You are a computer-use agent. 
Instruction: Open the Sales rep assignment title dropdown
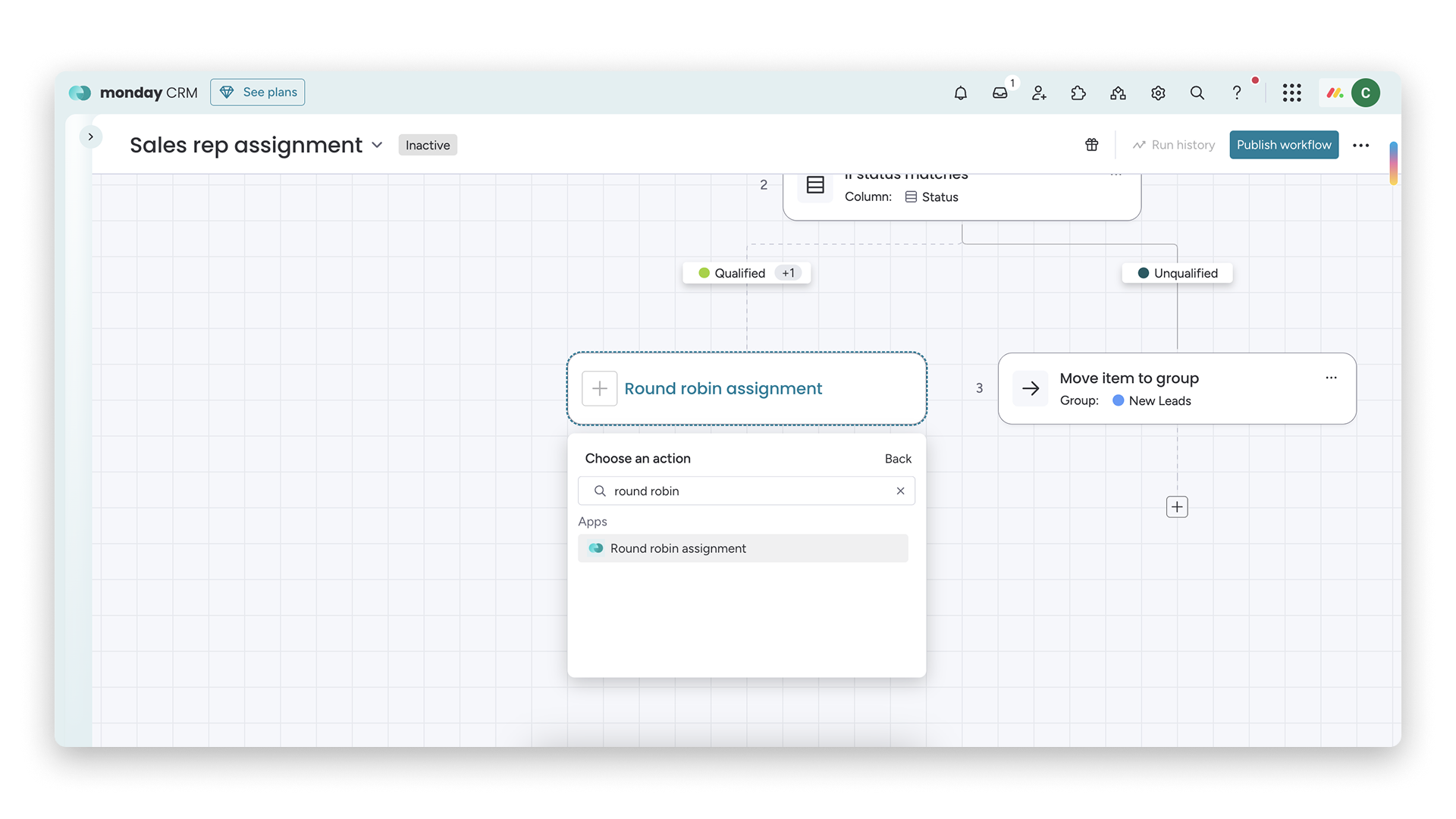[377, 145]
